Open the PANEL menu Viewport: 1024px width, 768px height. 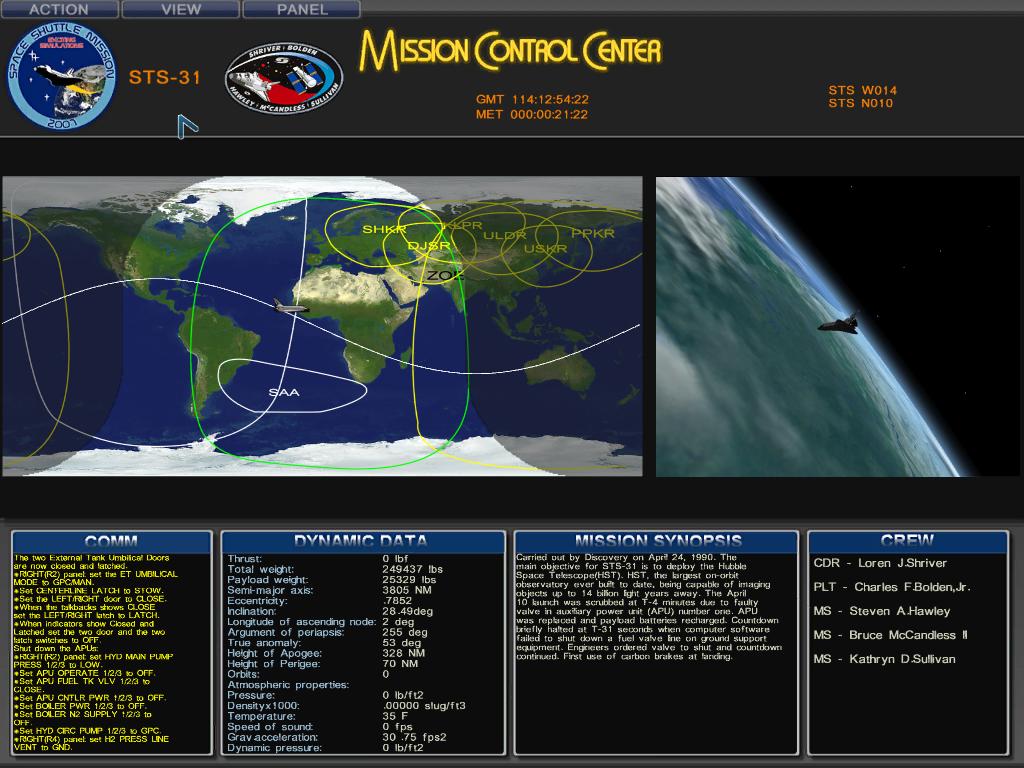[302, 9]
